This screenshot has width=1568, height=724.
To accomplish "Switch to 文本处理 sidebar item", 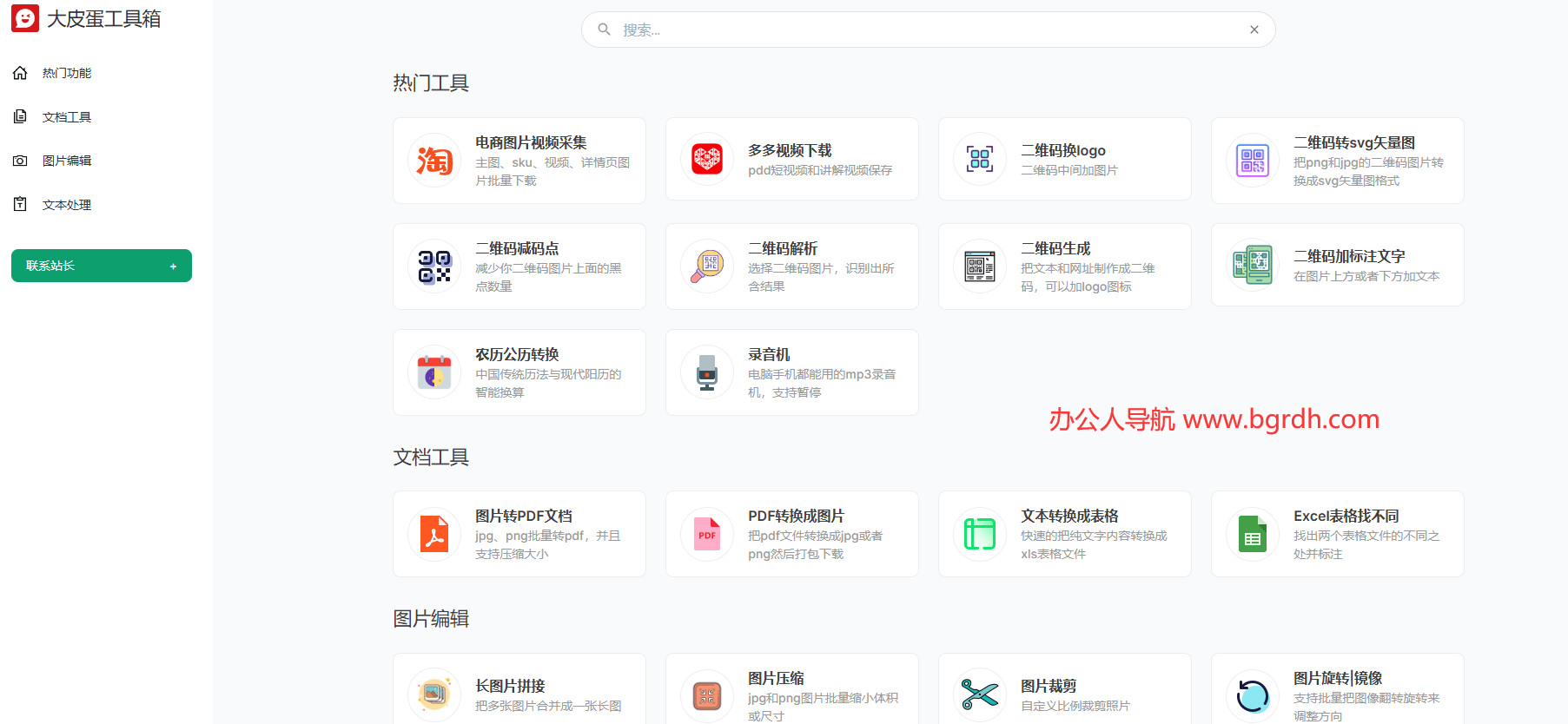I will pos(67,205).
